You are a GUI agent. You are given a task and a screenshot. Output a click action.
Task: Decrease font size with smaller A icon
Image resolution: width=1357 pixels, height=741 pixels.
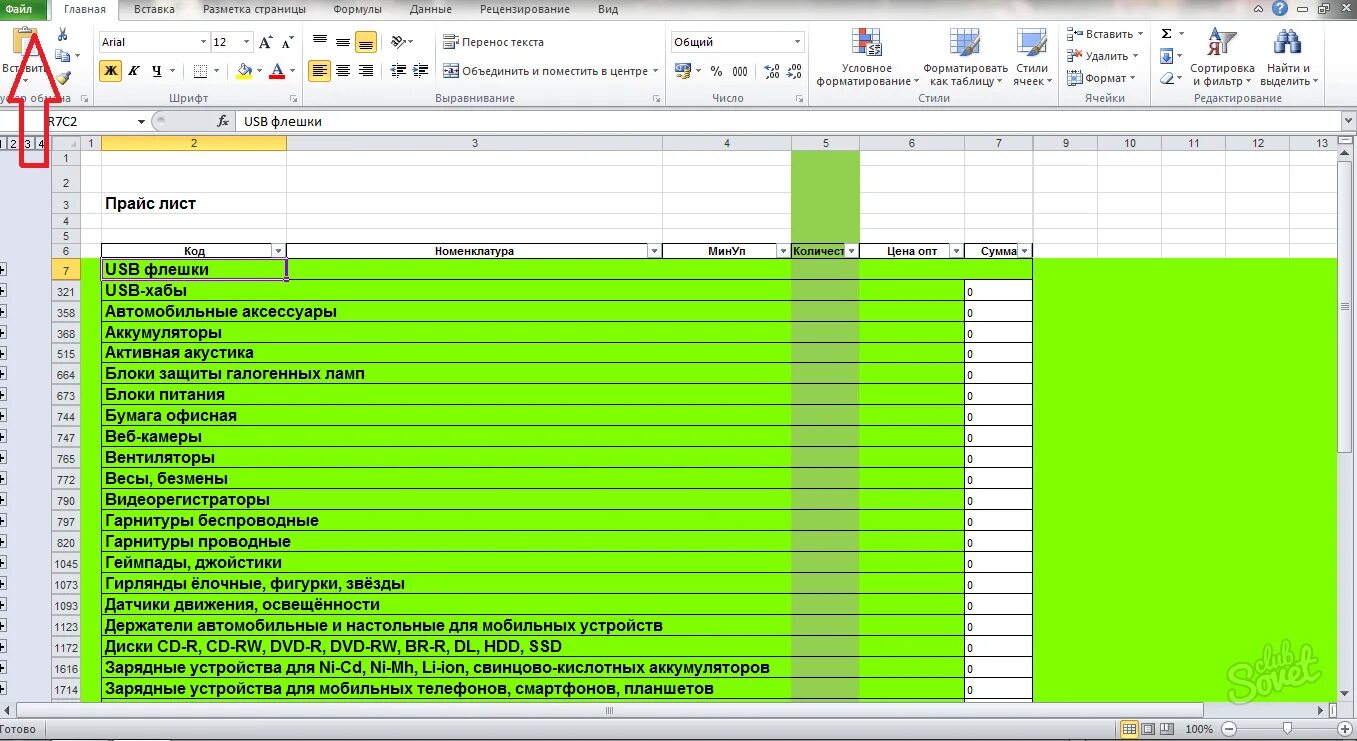[288, 42]
